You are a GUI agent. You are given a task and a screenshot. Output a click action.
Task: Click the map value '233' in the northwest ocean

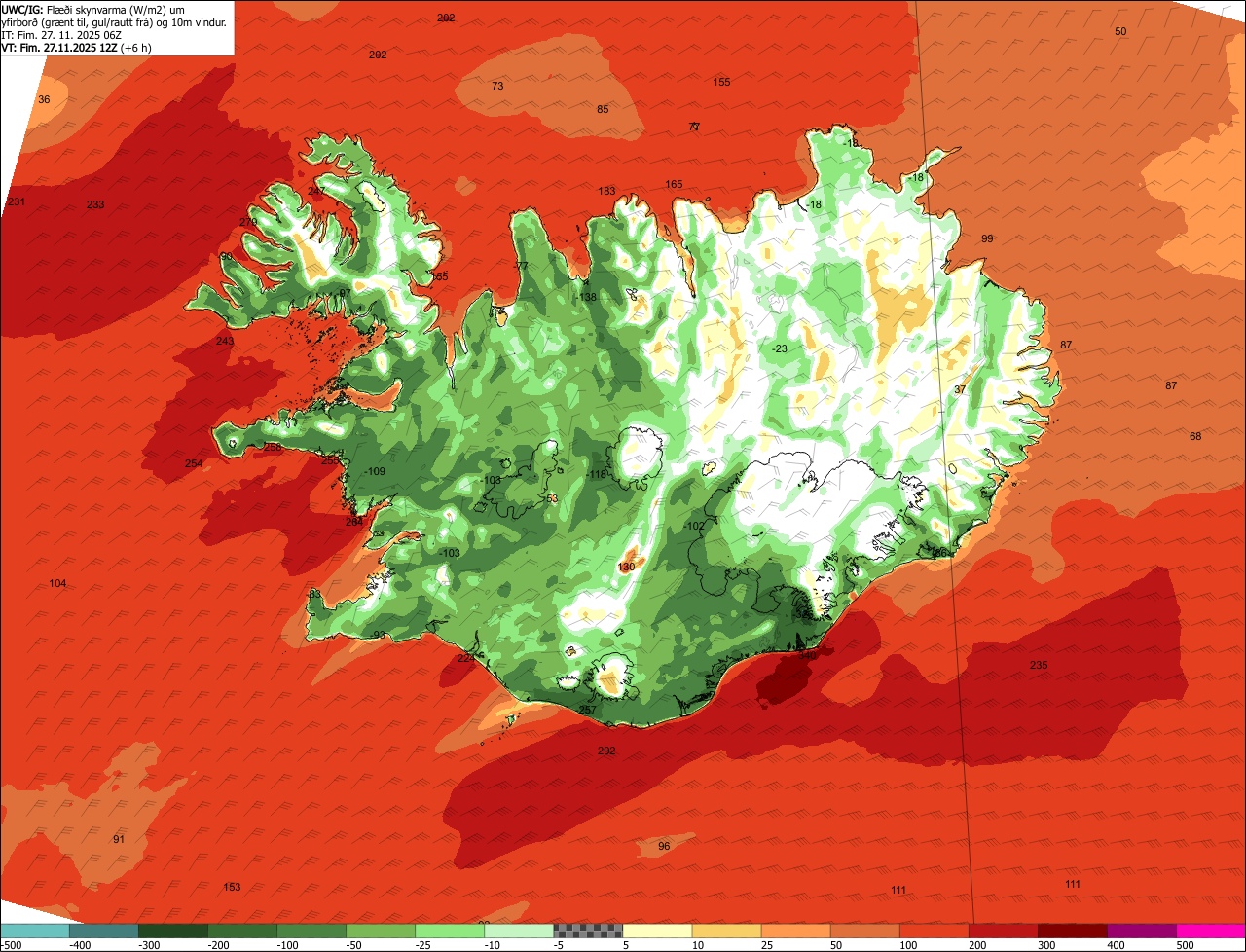coord(95,204)
